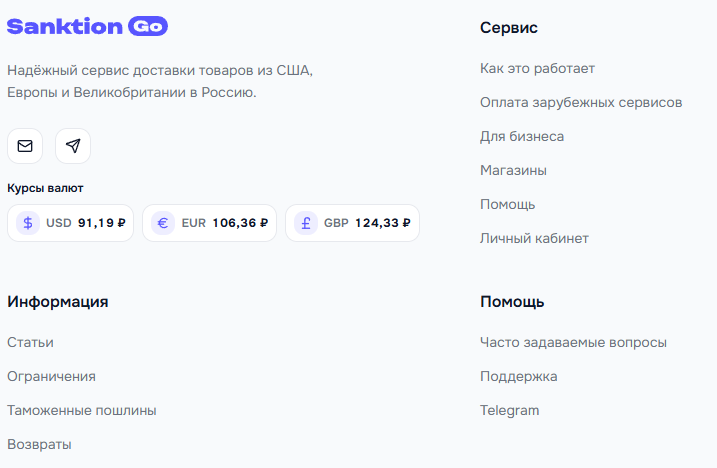Open the email envelope icon

click(x=25, y=146)
